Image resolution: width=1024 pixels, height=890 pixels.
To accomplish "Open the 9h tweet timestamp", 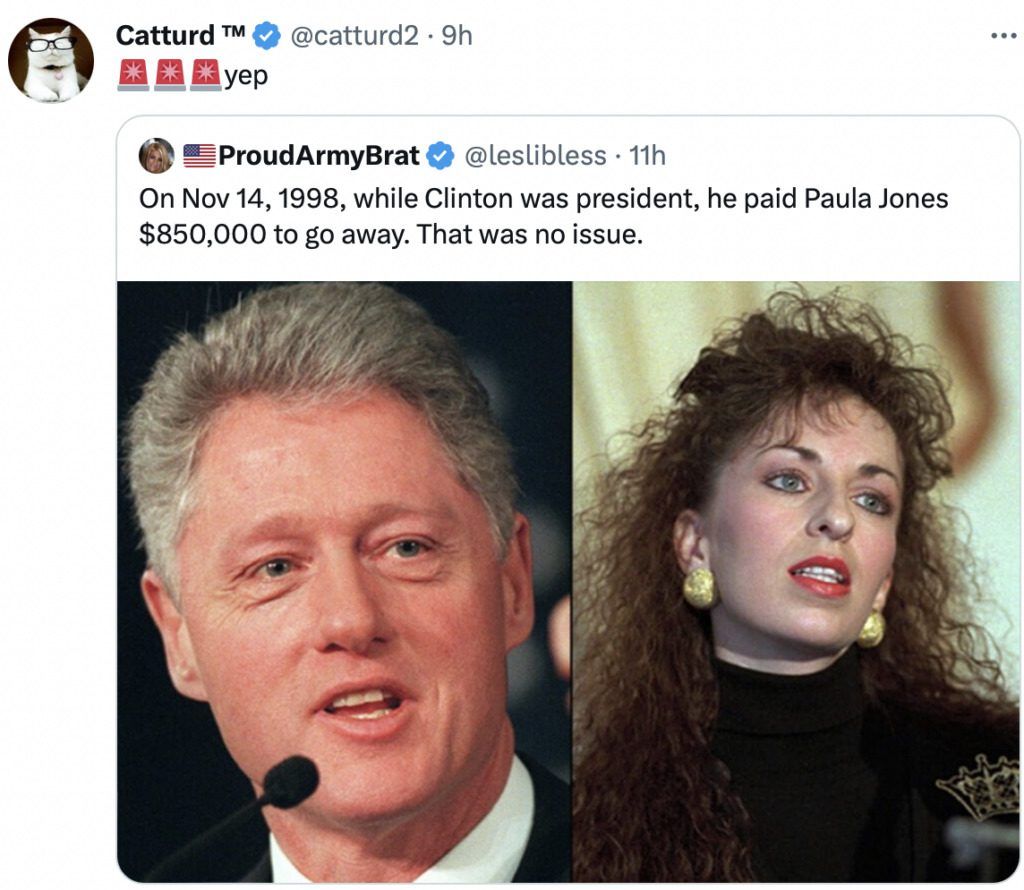I will click(x=456, y=36).
